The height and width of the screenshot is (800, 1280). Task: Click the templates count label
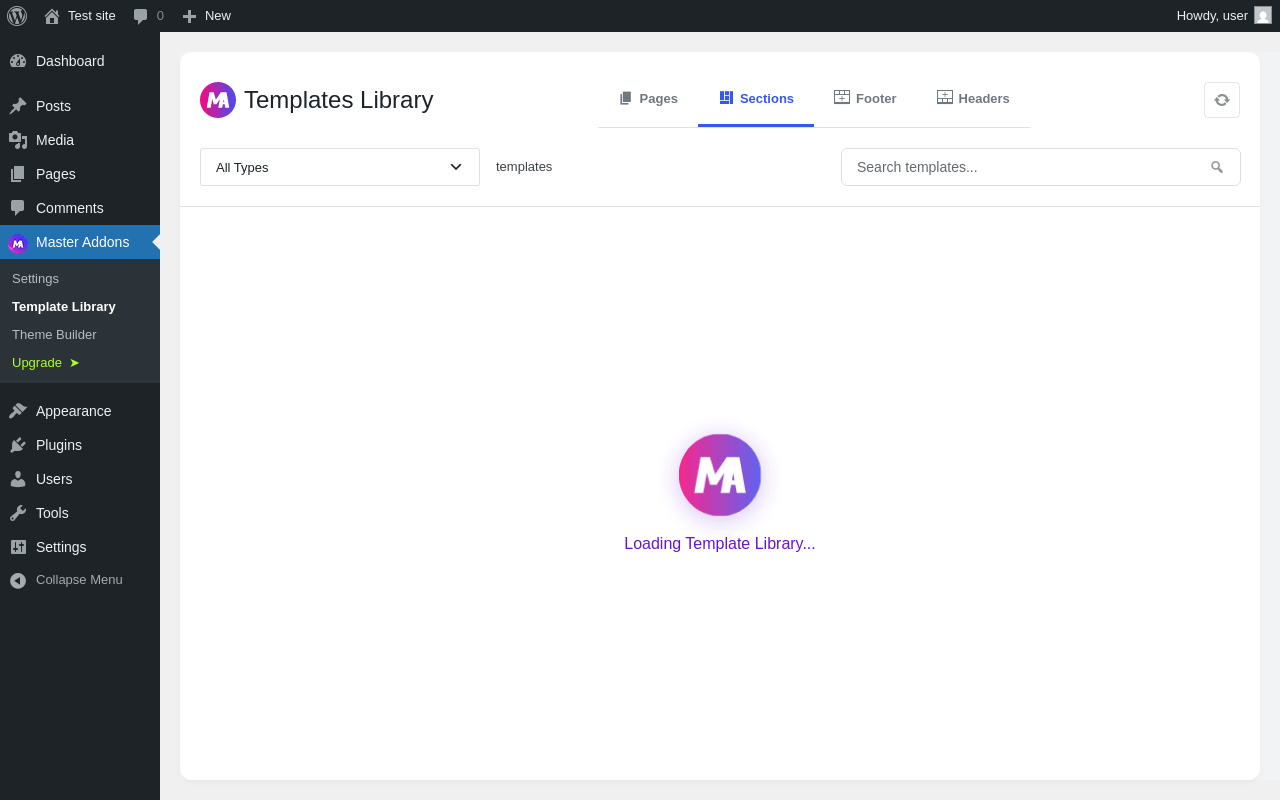(x=524, y=167)
